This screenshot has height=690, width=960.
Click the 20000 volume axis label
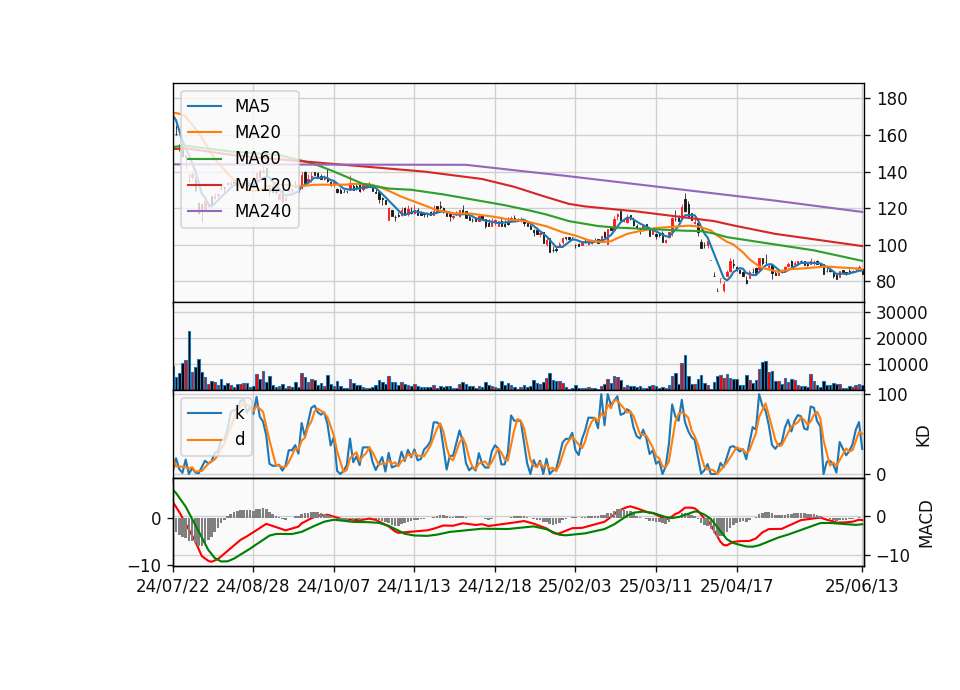902,339
